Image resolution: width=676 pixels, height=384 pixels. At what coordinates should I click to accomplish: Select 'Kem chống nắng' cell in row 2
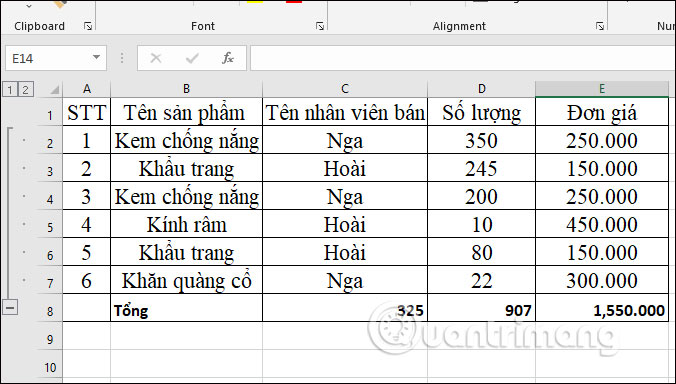(186, 140)
